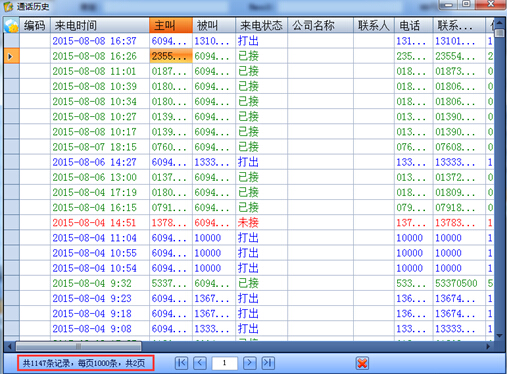The width and height of the screenshot is (507, 374).
Task: Click caller cell 1378... in red row
Action: [171, 223]
